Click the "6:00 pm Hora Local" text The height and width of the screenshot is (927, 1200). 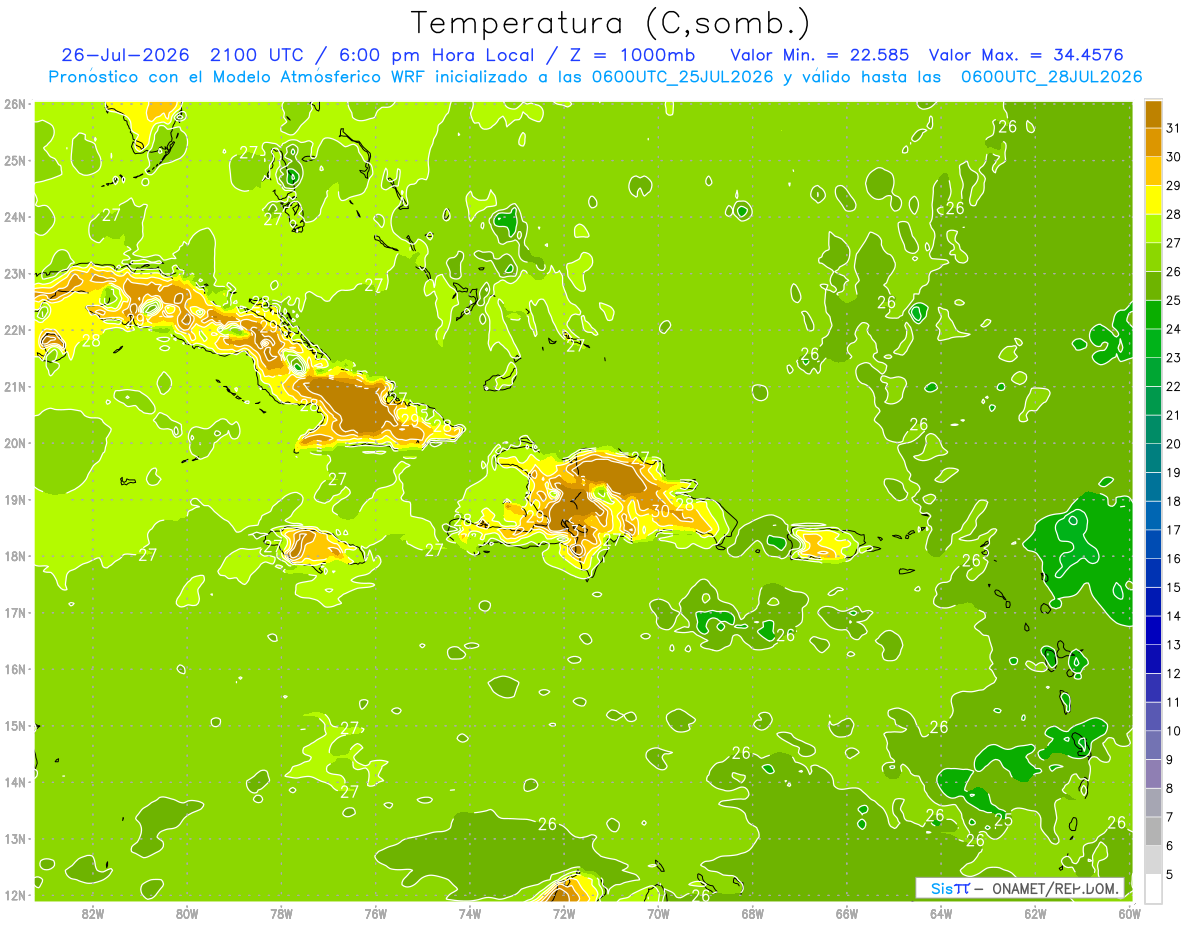pos(437,55)
